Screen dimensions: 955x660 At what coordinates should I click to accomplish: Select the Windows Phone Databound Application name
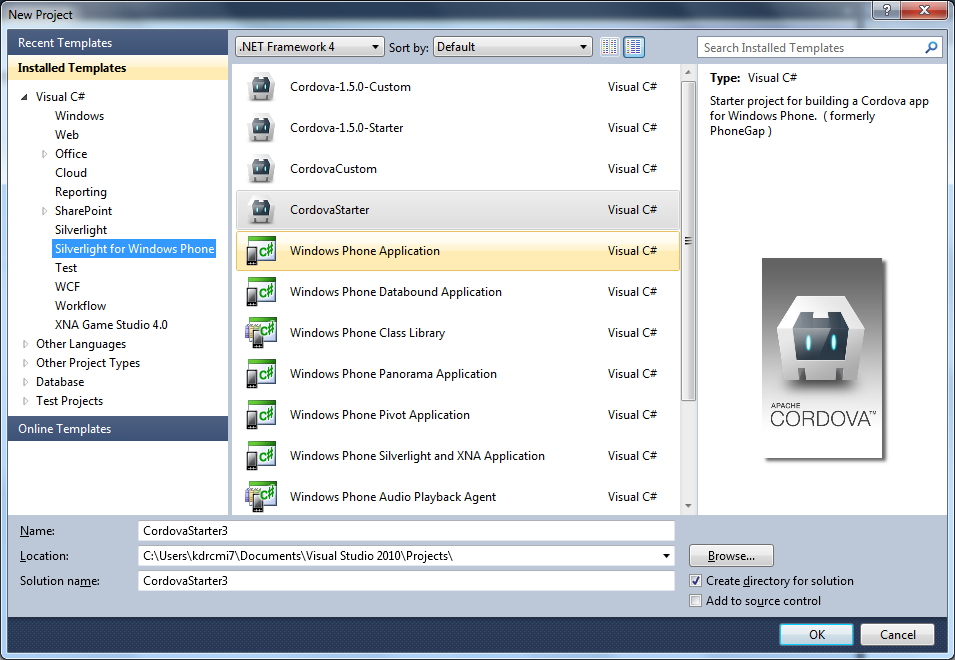coord(395,292)
